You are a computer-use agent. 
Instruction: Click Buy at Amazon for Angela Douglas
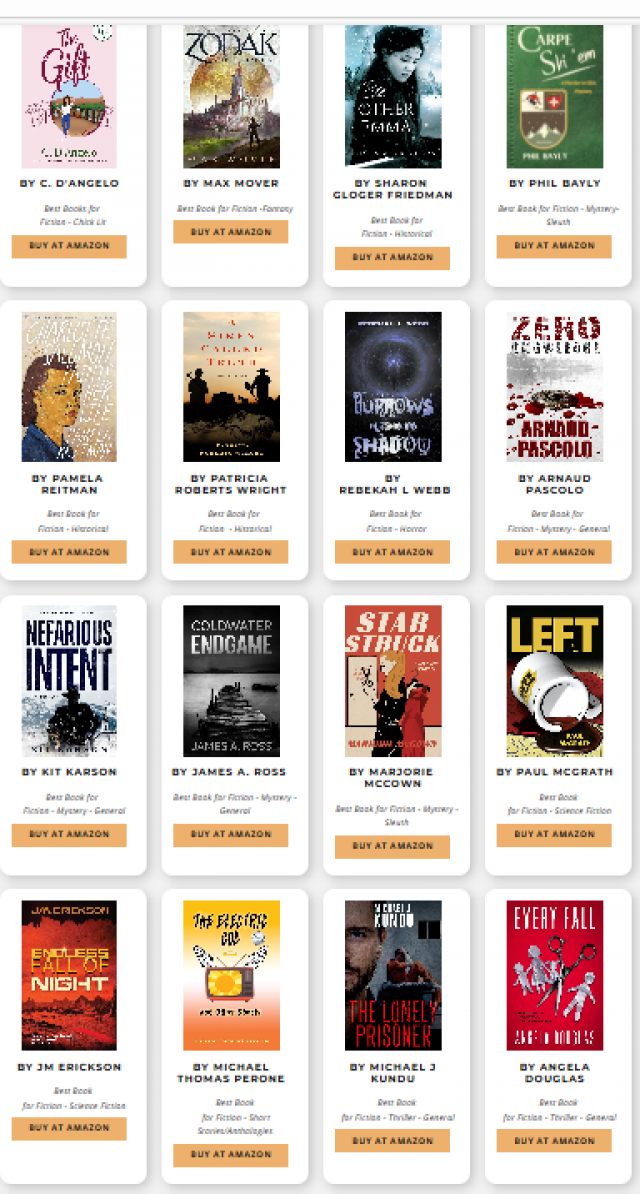[x=554, y=1140]
